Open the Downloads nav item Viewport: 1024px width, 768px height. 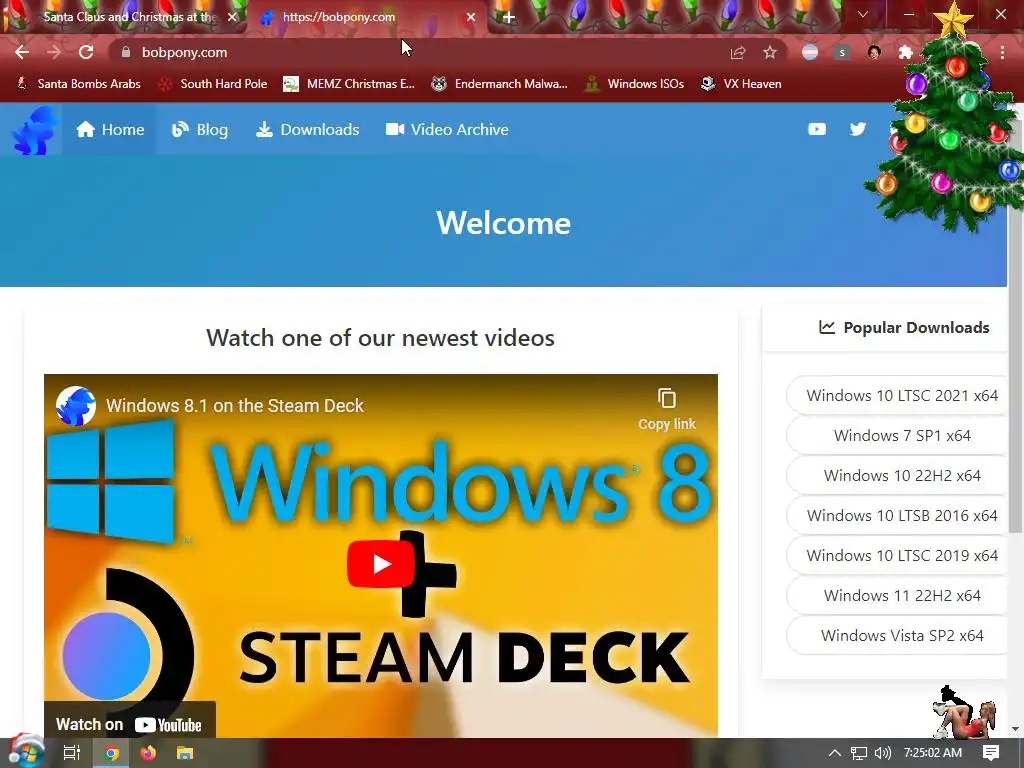point(308,129)
